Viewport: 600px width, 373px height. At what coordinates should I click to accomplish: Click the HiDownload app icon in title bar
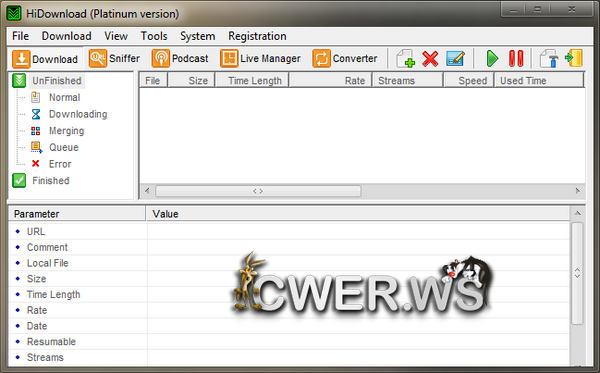click(x=14, y=13)
